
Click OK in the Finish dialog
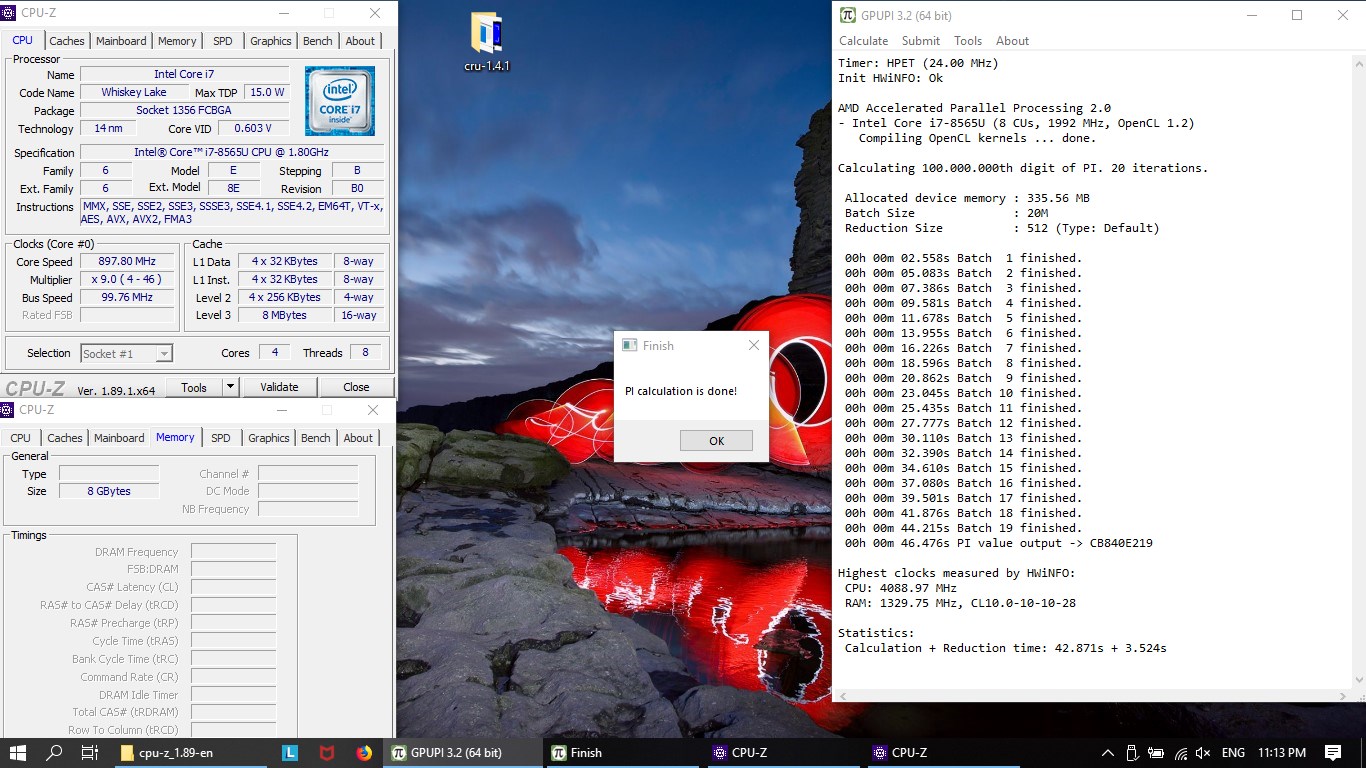tap(716, 441)
